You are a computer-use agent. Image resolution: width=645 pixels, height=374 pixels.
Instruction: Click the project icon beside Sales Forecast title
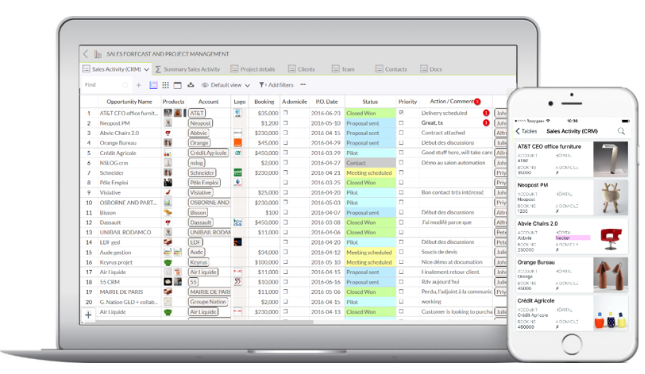coord(97,54)
